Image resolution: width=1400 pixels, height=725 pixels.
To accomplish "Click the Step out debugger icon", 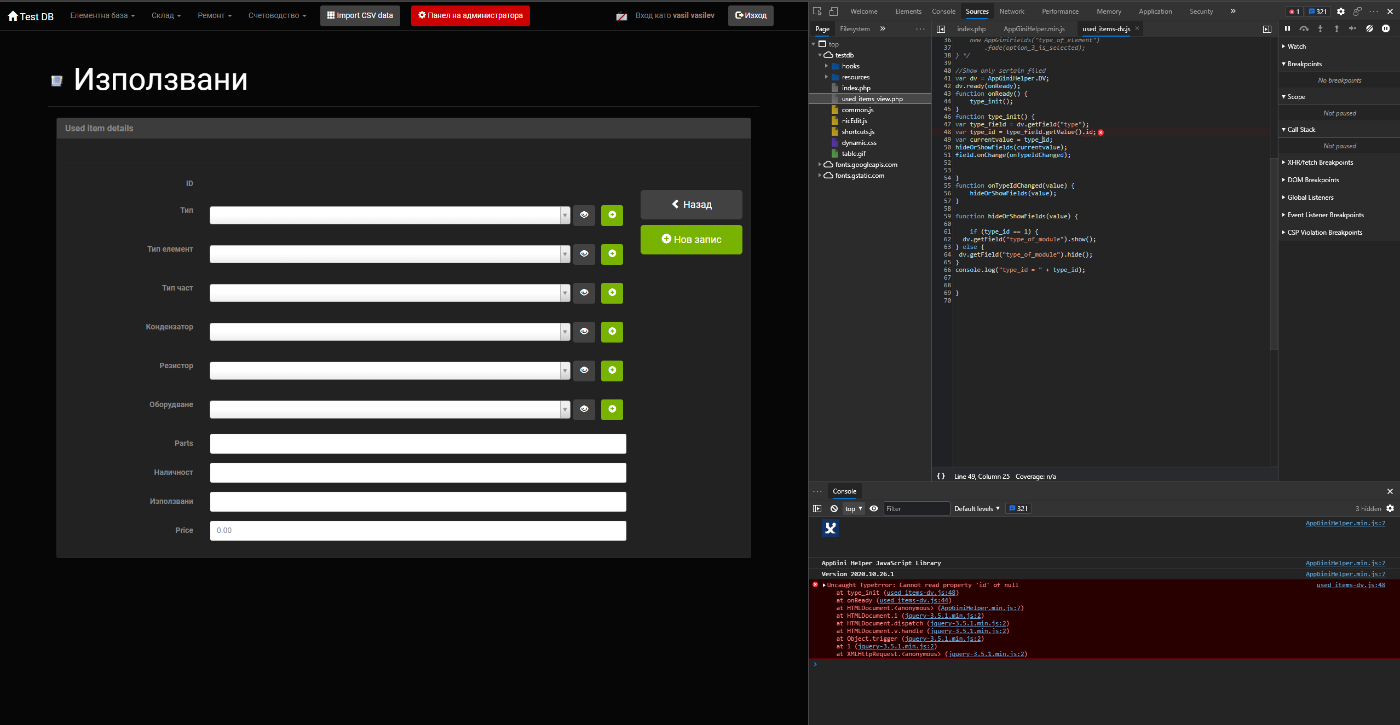I will 1337,28.
